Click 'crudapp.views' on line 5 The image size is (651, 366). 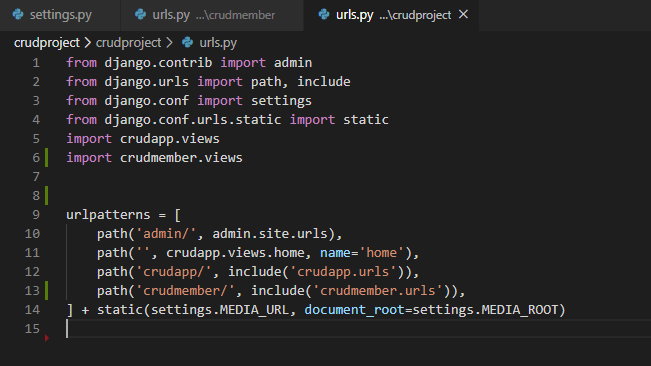click(170, 139)
